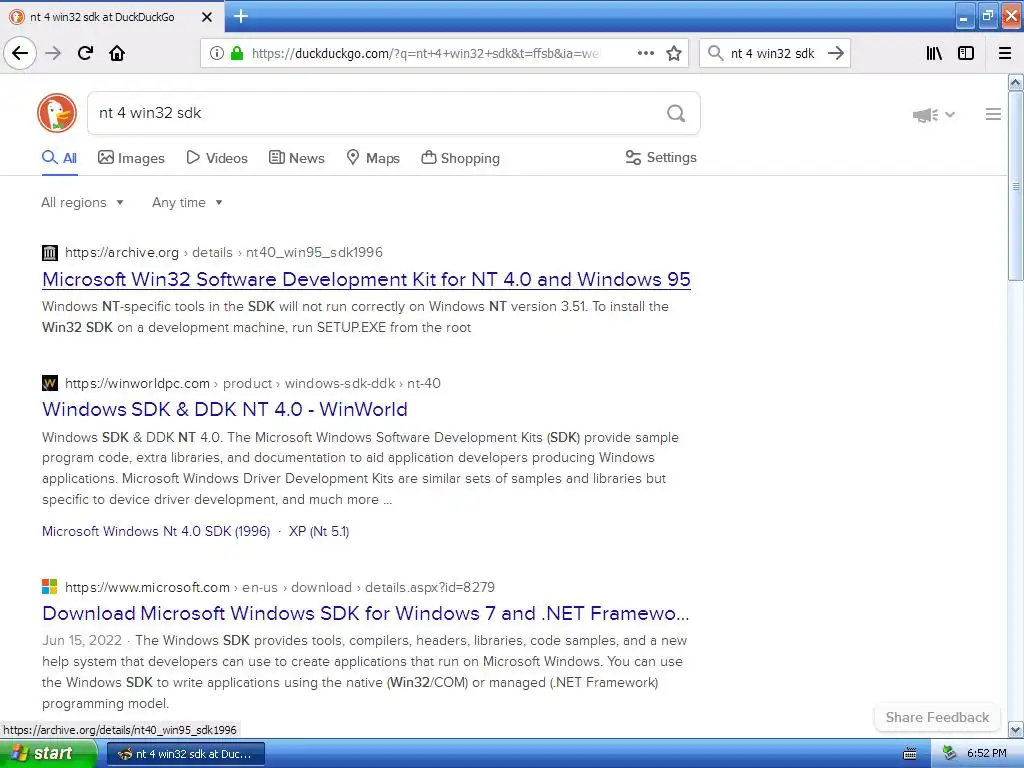Open a new tab with plus button
The image size is (1024, 768).
241,16
